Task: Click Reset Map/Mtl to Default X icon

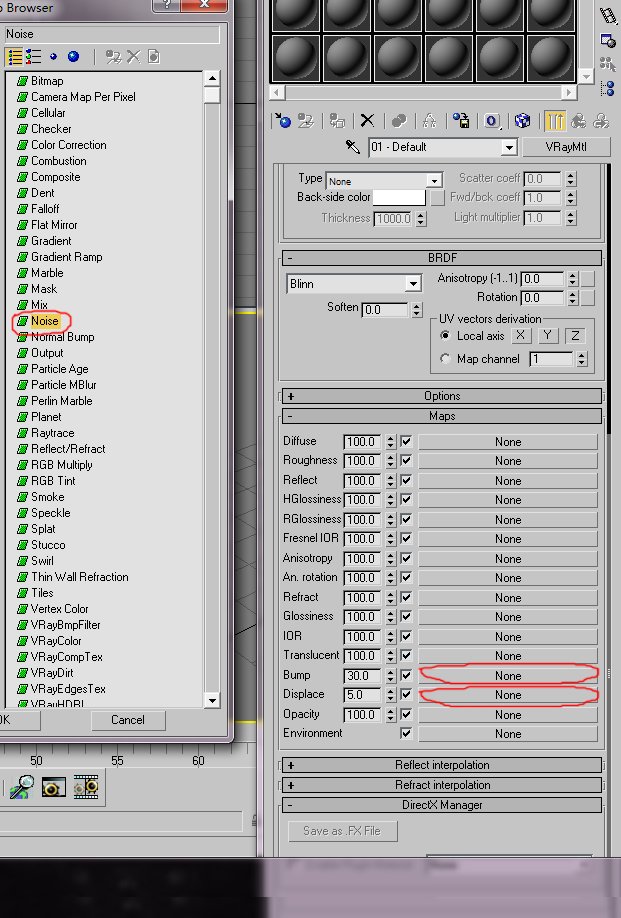Action: 367,121
